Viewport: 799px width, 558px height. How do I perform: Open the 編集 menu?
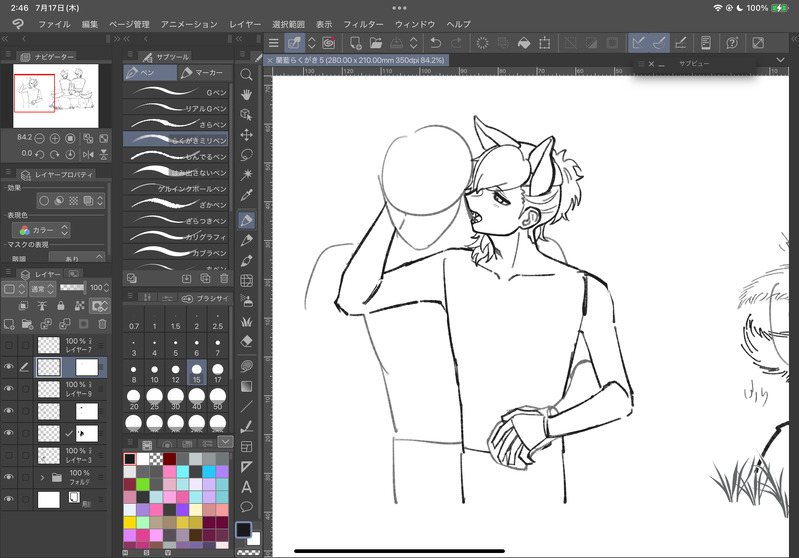tap(90, 24)
